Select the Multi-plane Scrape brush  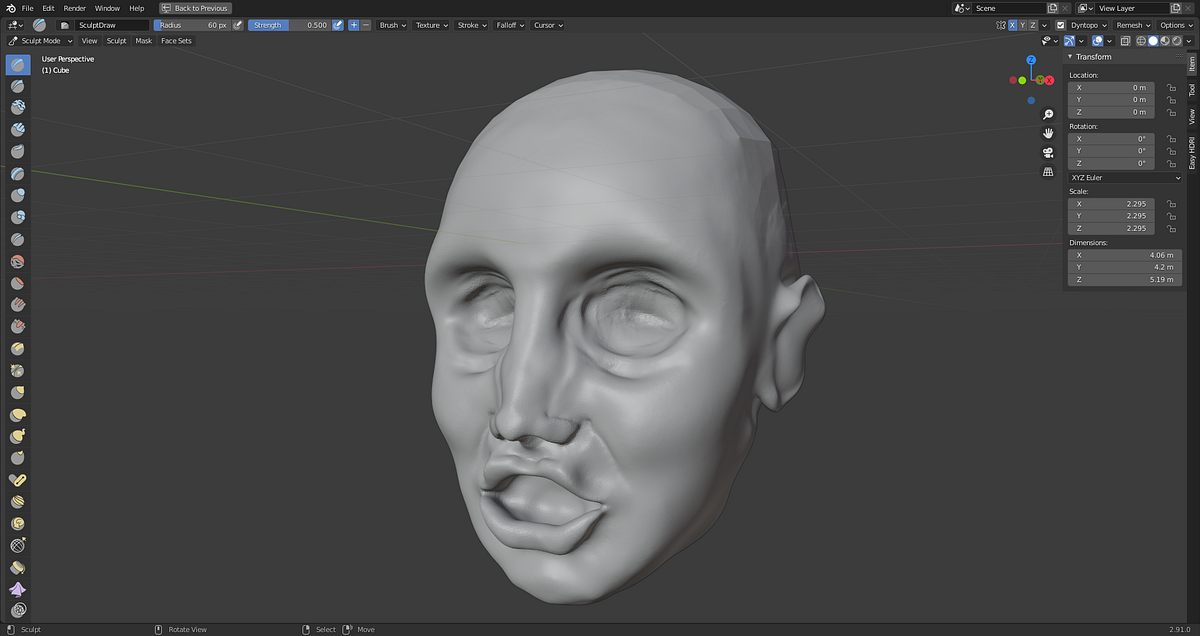[18, 349]
